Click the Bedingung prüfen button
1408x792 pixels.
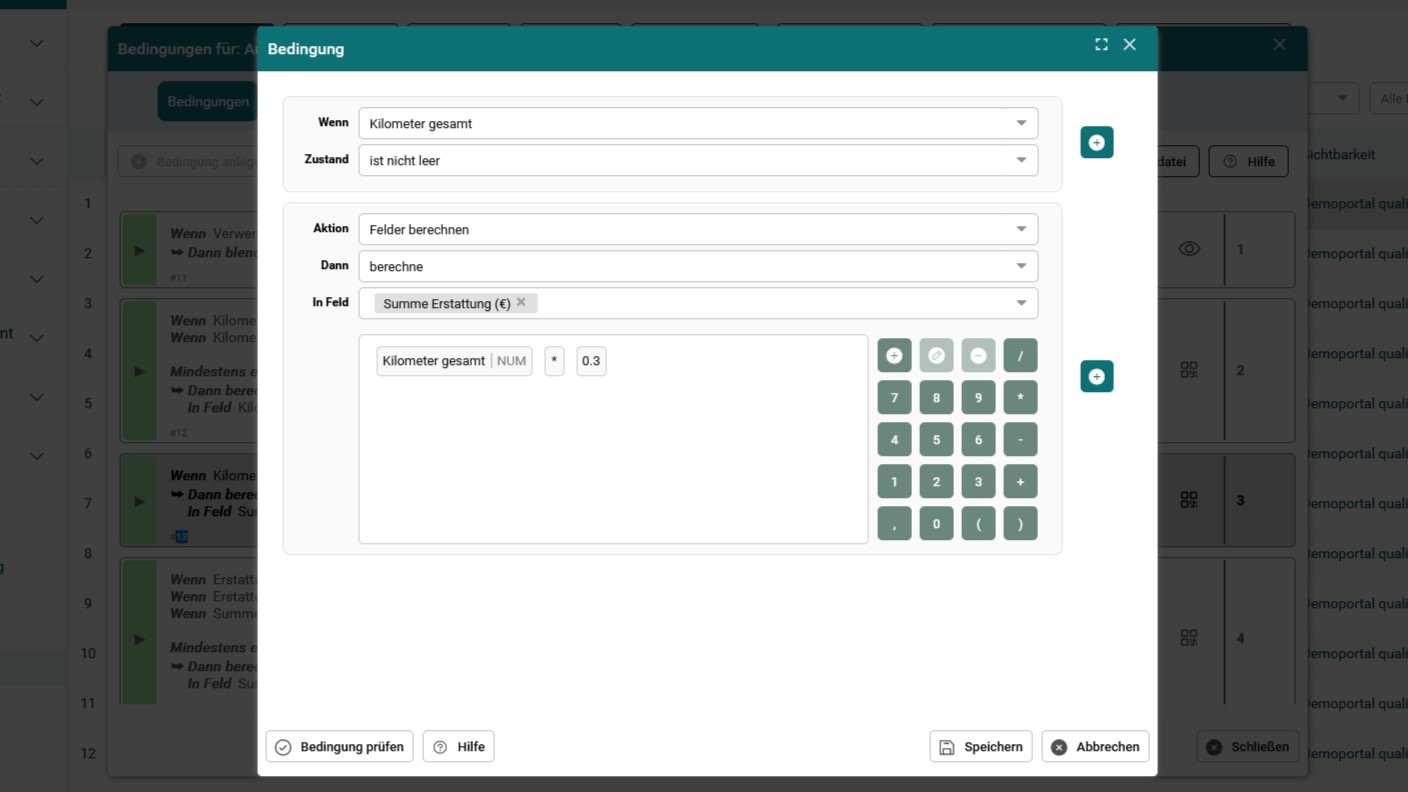click(x=339, y=747)
